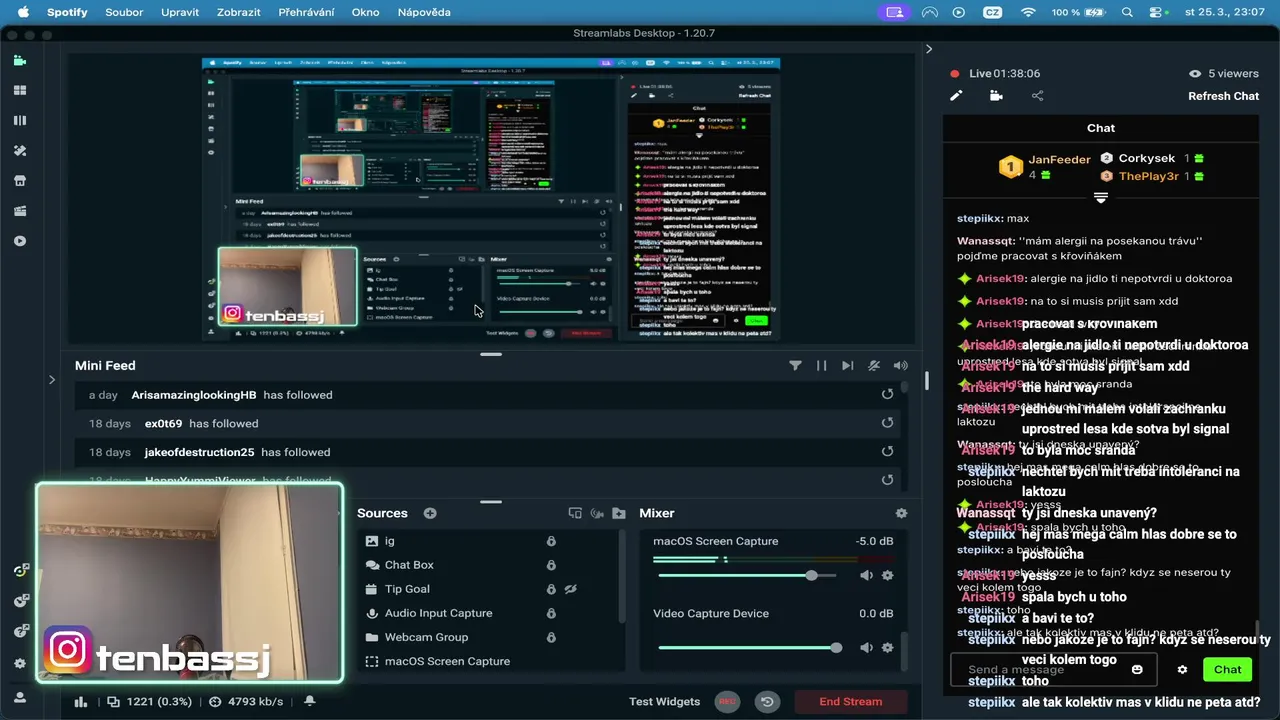Screen dimensions: 1280x720
Task: Click the first icon in Sources header
Action: coord(575,513)
